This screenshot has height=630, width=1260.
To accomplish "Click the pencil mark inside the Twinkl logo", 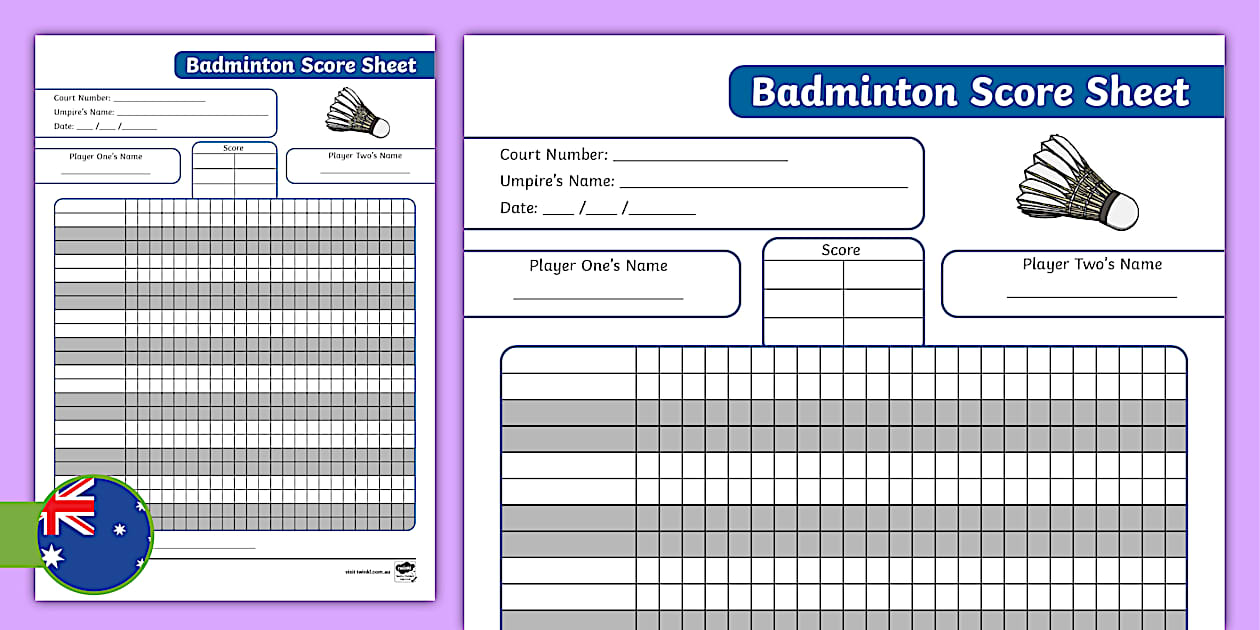I will point(415,580).
